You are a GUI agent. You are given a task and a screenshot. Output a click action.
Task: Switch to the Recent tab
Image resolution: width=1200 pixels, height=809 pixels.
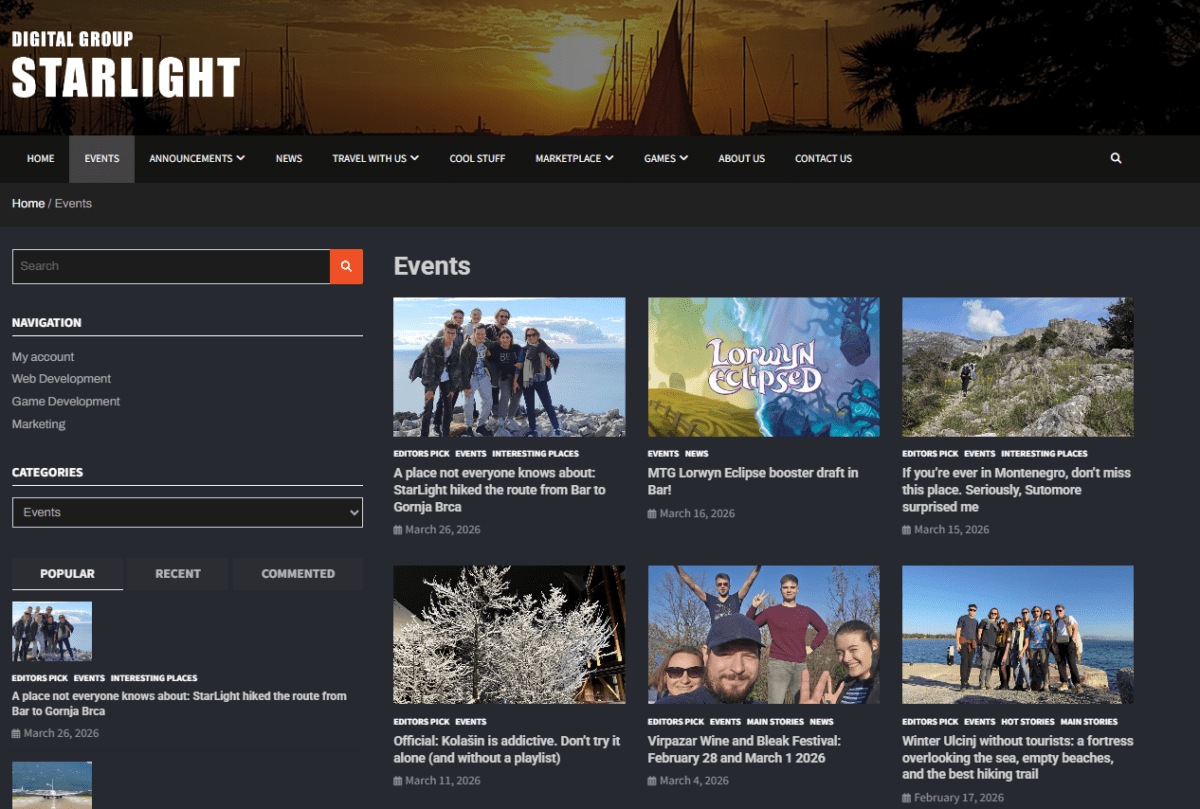(x=178, y=574)
